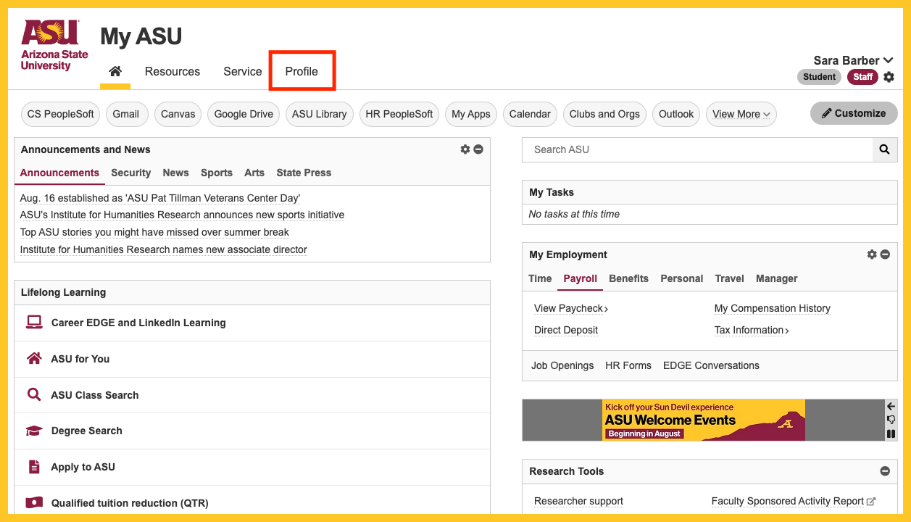Screen dimensions: 911x522
Task: Switch to the Travel tab
Action: click(729, 278)
